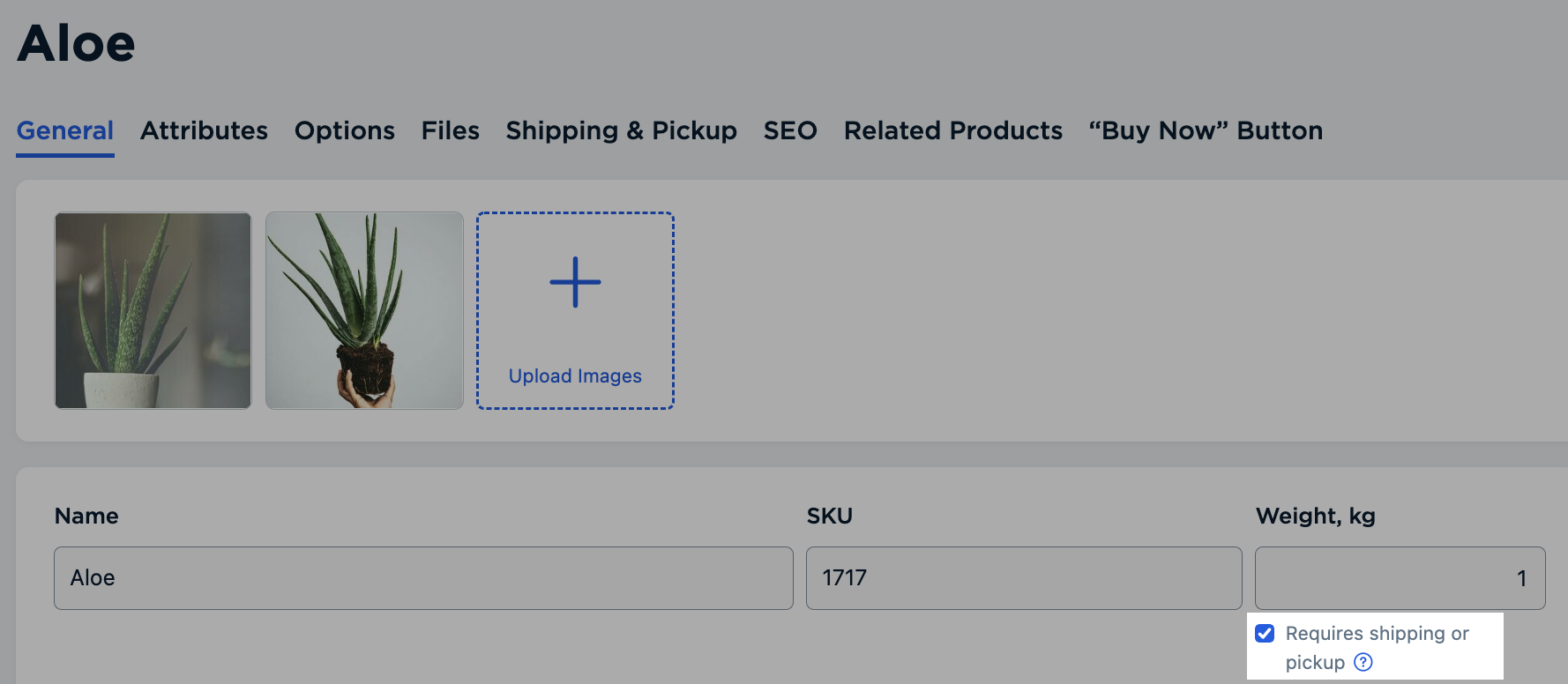Focus the Name field containing Aloe
Viewport: 1568px width, 684px height.
tap(423, 578)
